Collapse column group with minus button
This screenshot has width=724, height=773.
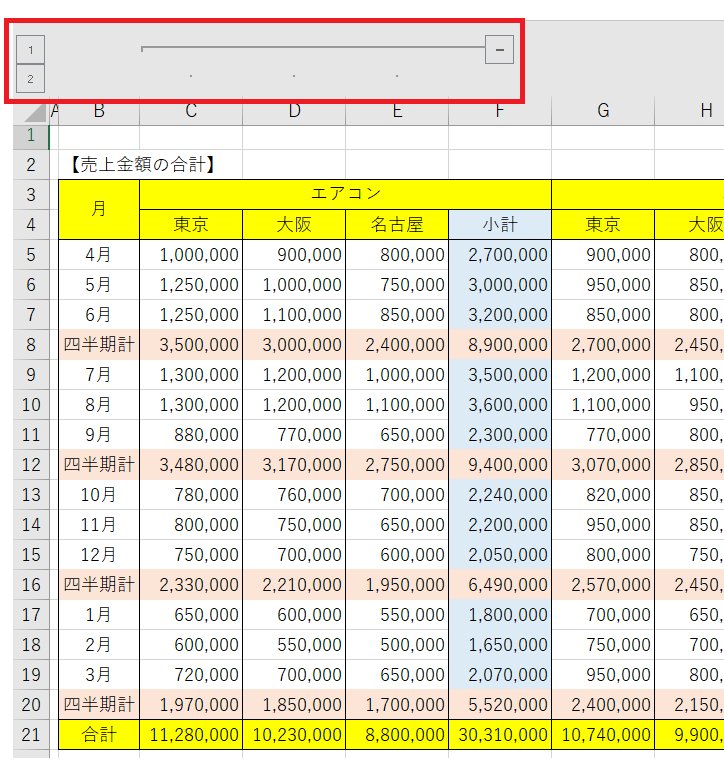pyautogui.click(x=499, y=50)
